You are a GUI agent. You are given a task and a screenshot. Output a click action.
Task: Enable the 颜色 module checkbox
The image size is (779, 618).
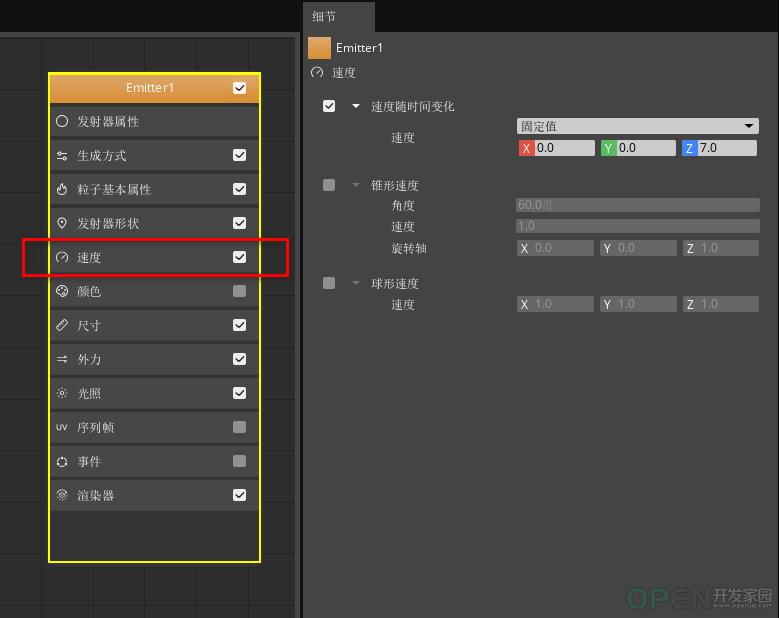coord(239,291)
